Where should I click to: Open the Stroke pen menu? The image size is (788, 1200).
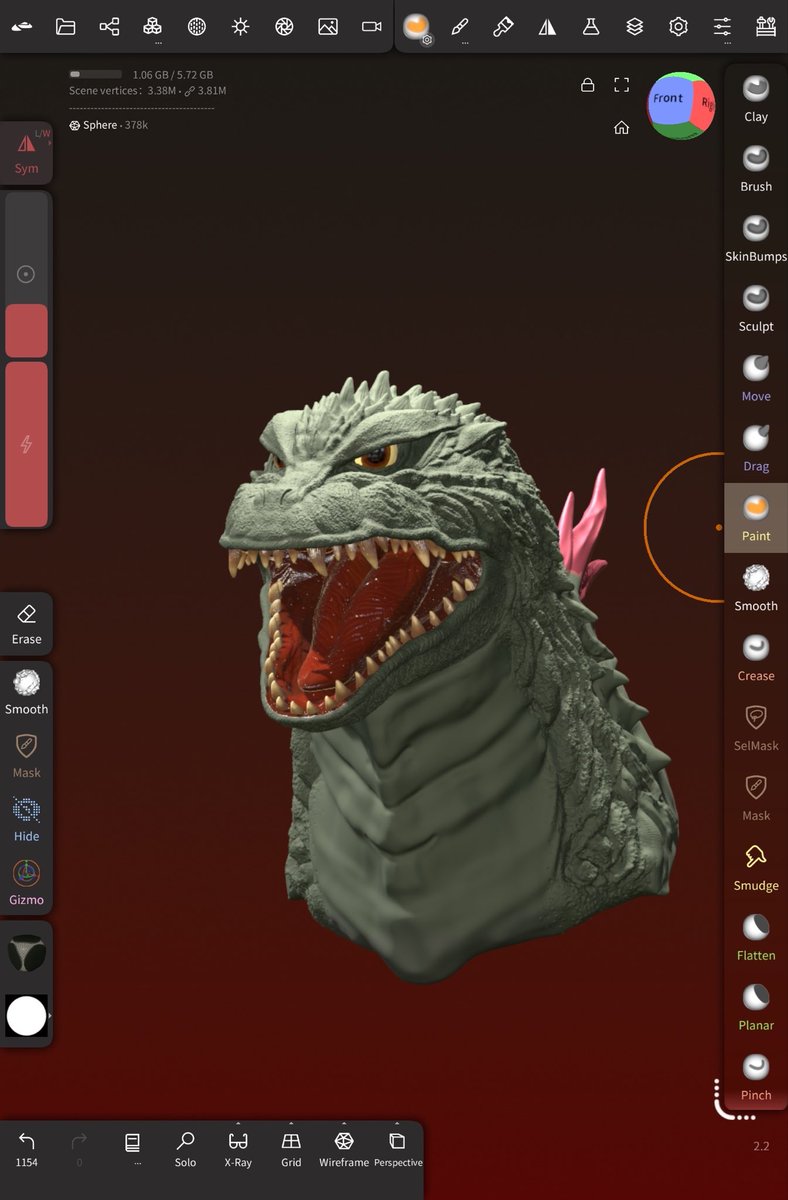point(460,27)
